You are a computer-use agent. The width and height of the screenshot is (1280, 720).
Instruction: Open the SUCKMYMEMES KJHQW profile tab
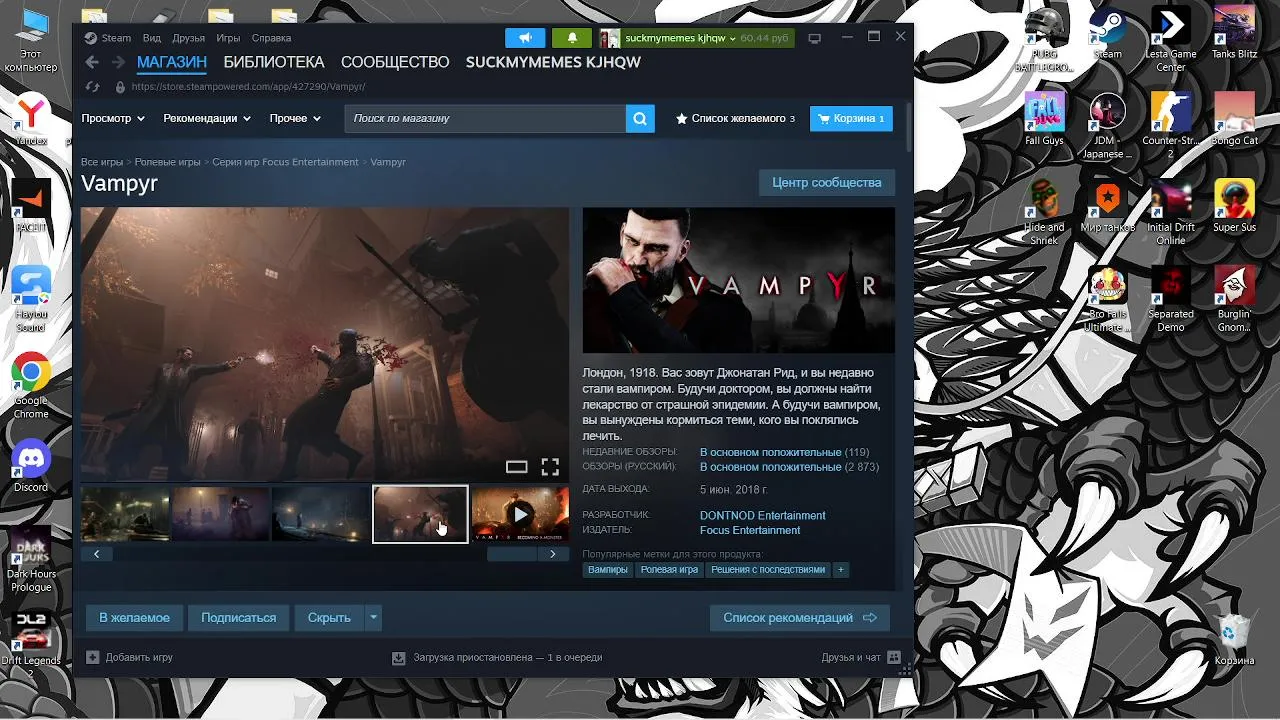(553, 62)
